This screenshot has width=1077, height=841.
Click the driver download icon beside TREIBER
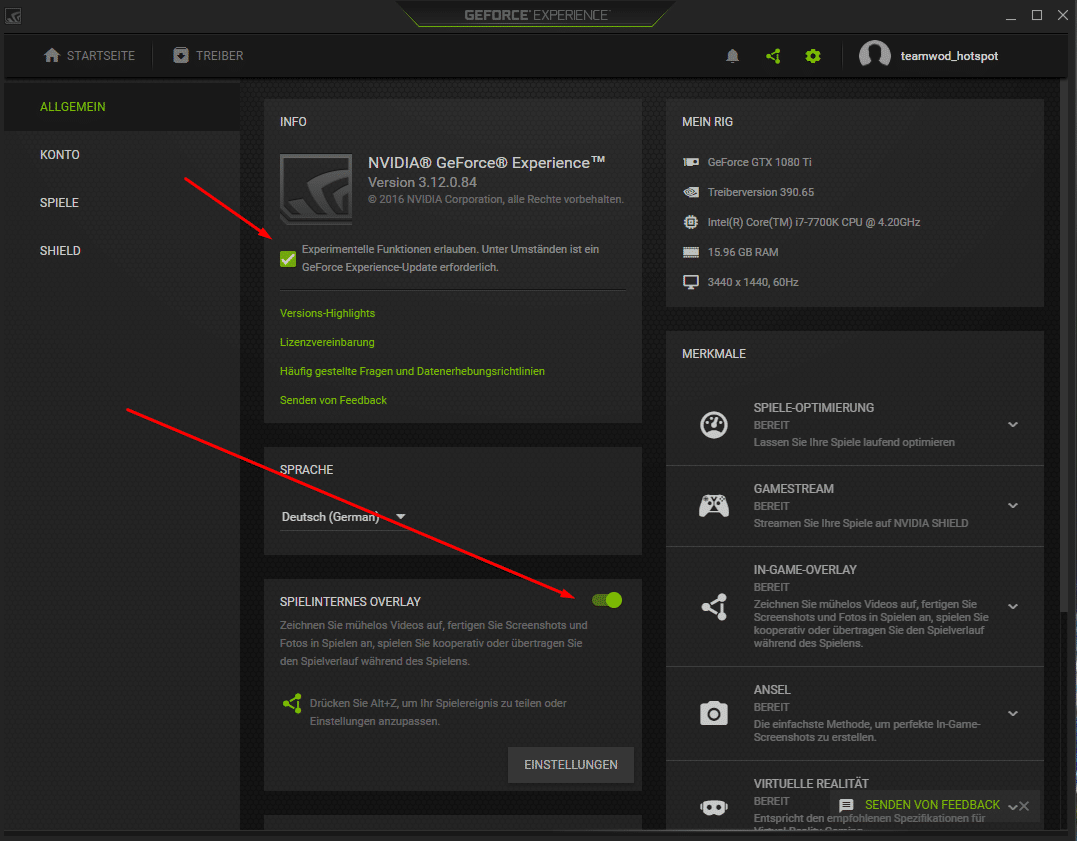(x=181, y=55)
